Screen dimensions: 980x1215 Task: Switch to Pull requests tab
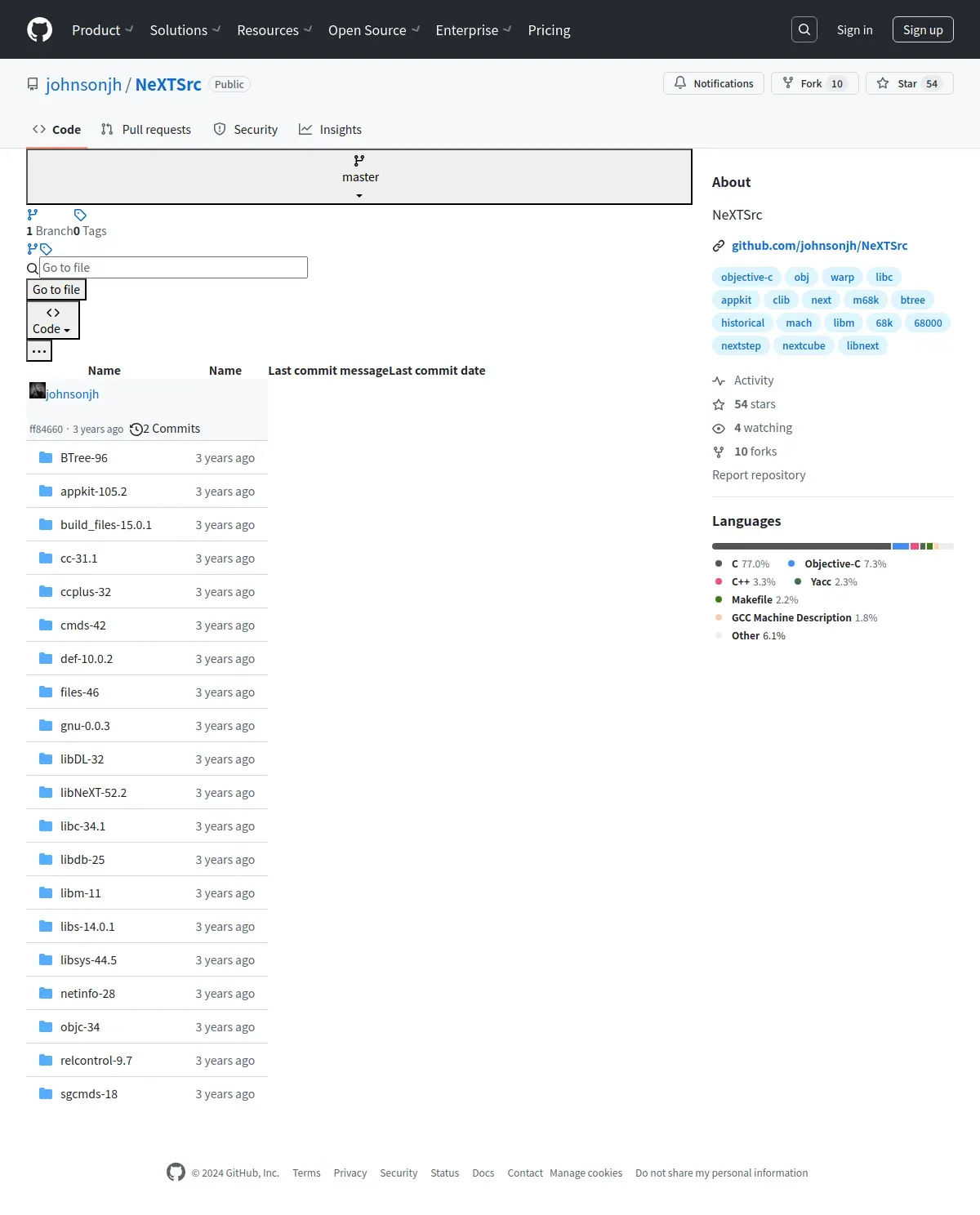(x=146, y=129)
